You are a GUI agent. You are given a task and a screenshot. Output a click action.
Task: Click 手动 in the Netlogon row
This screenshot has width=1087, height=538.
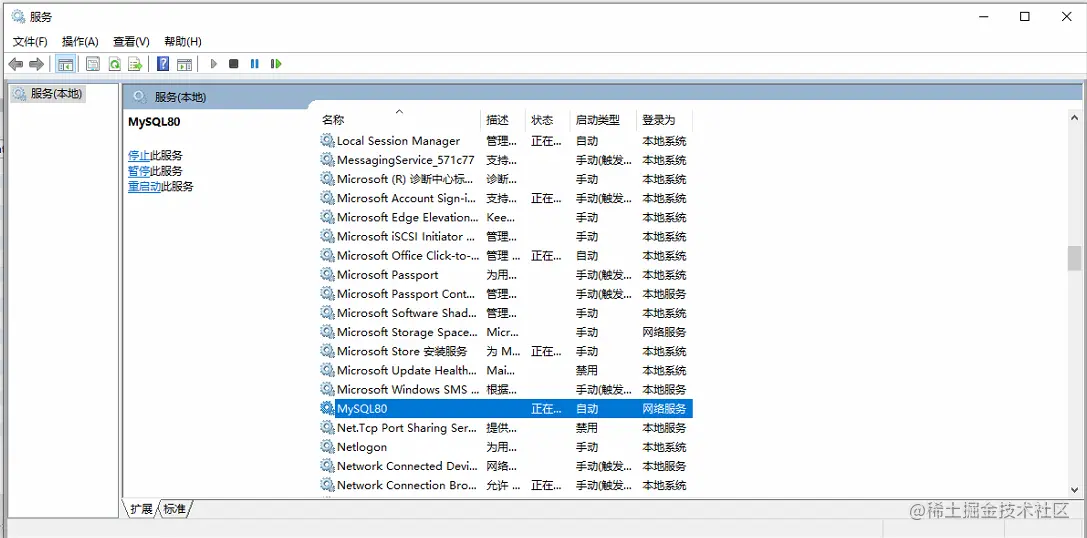point(586,446)
